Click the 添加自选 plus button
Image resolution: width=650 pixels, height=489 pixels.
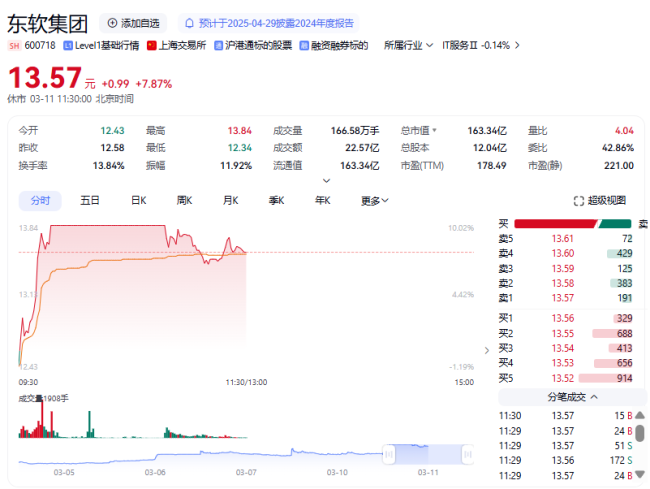click(133, 23)
